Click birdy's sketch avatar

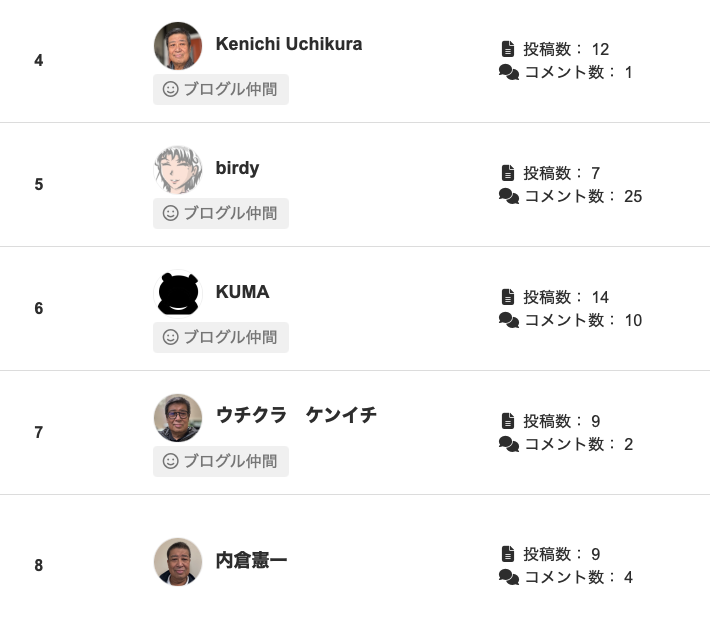178,170
